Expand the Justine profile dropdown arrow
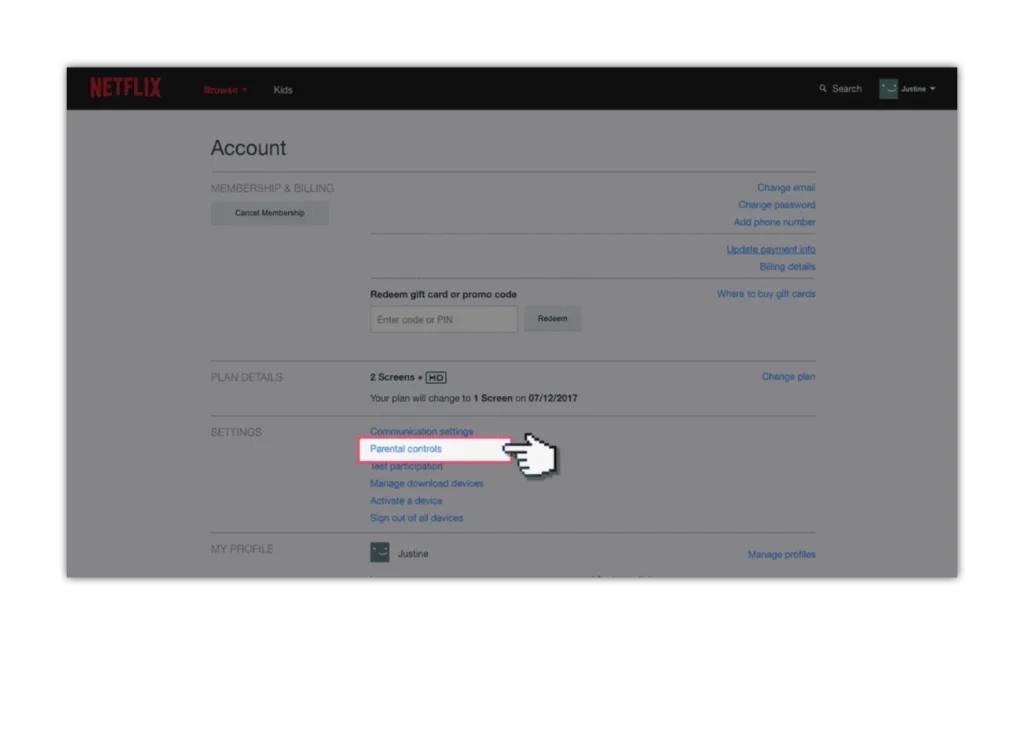1024x732 pixels. (x=933, y=89)
